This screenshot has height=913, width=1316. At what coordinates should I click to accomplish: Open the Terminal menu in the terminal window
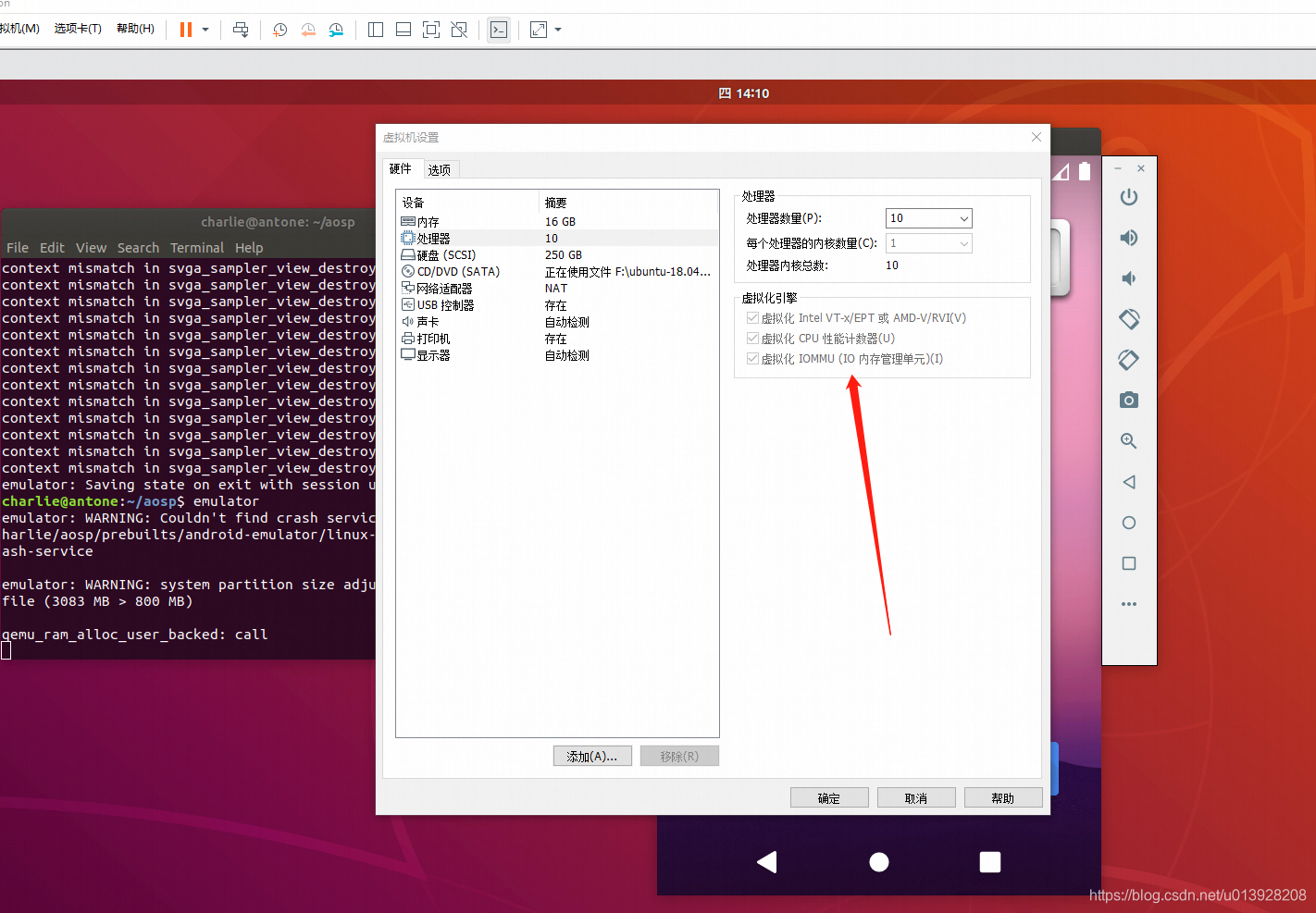197,248
